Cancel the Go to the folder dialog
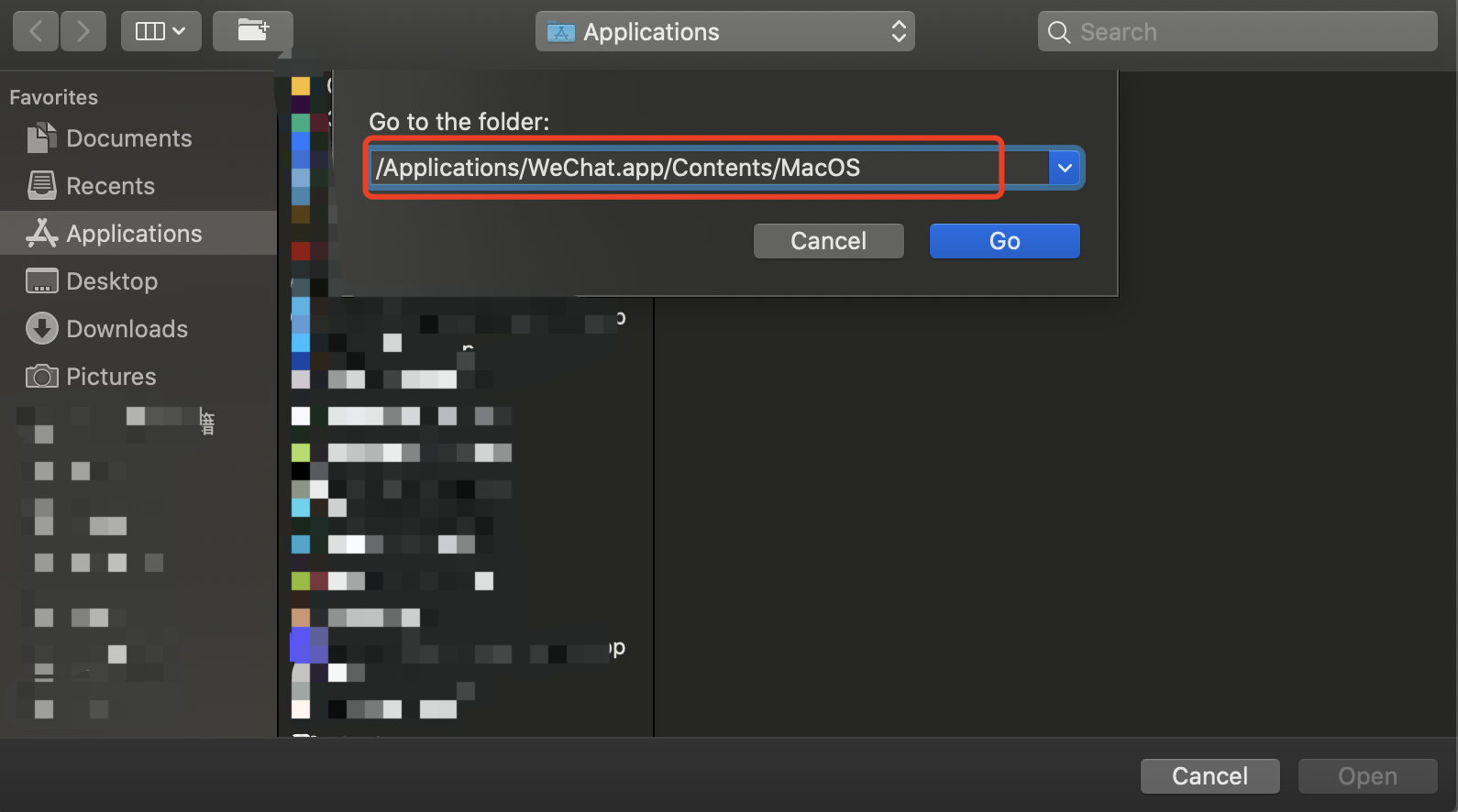Viewport: 1458px width, 812px height. 828,241
